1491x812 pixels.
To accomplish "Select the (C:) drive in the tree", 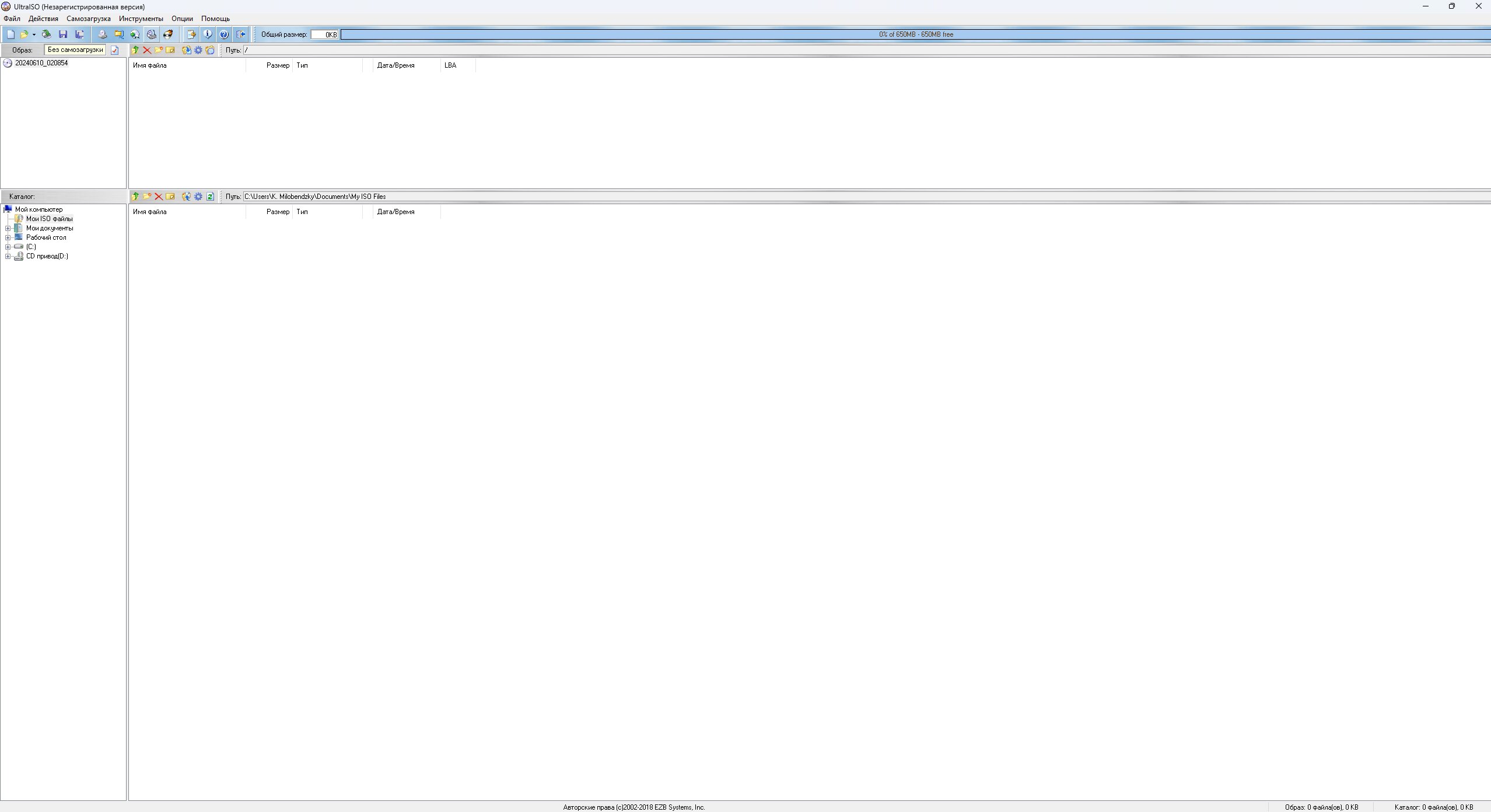I will click(31, 247).
